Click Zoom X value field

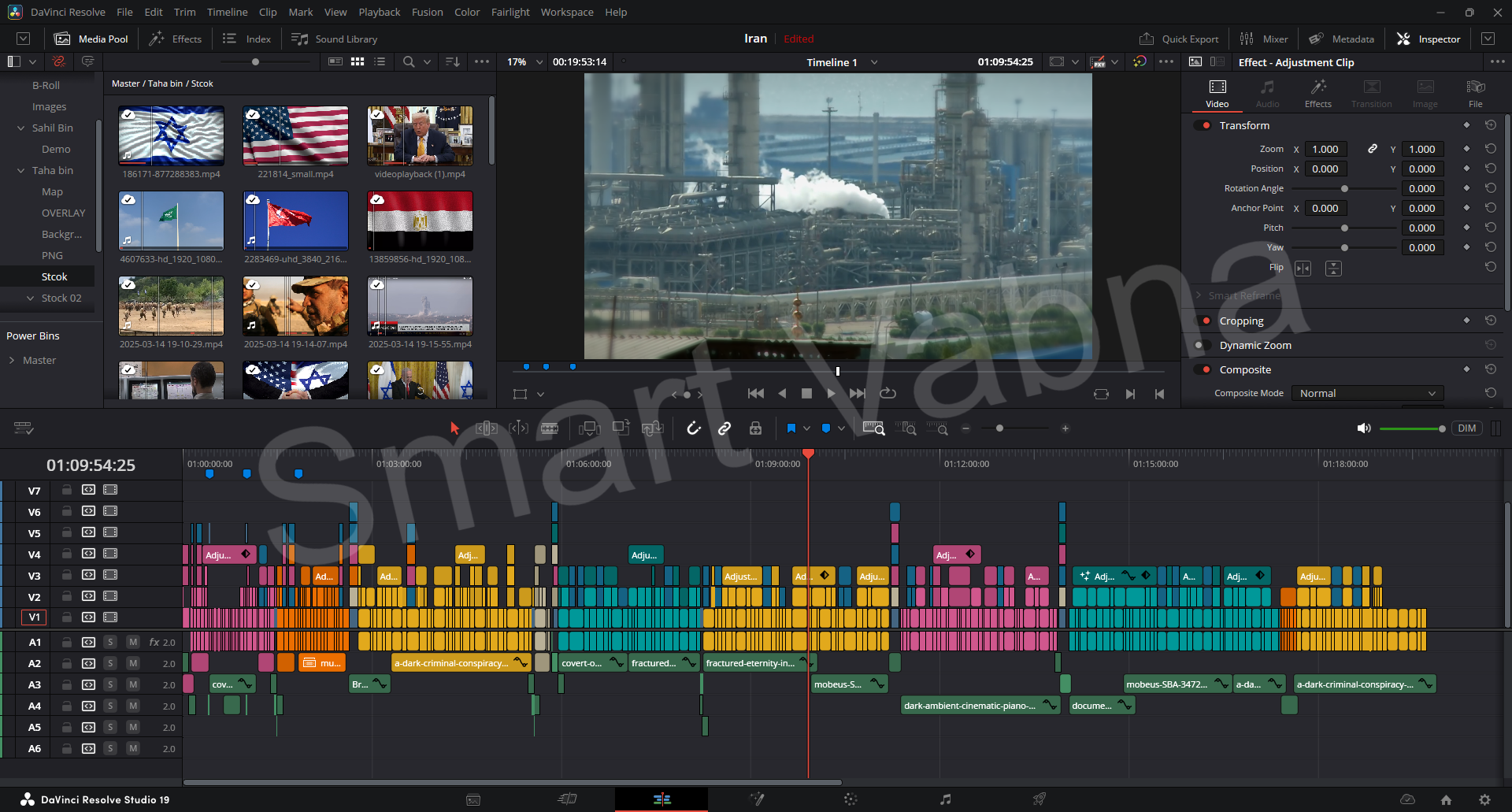[x=1325, y=149]
